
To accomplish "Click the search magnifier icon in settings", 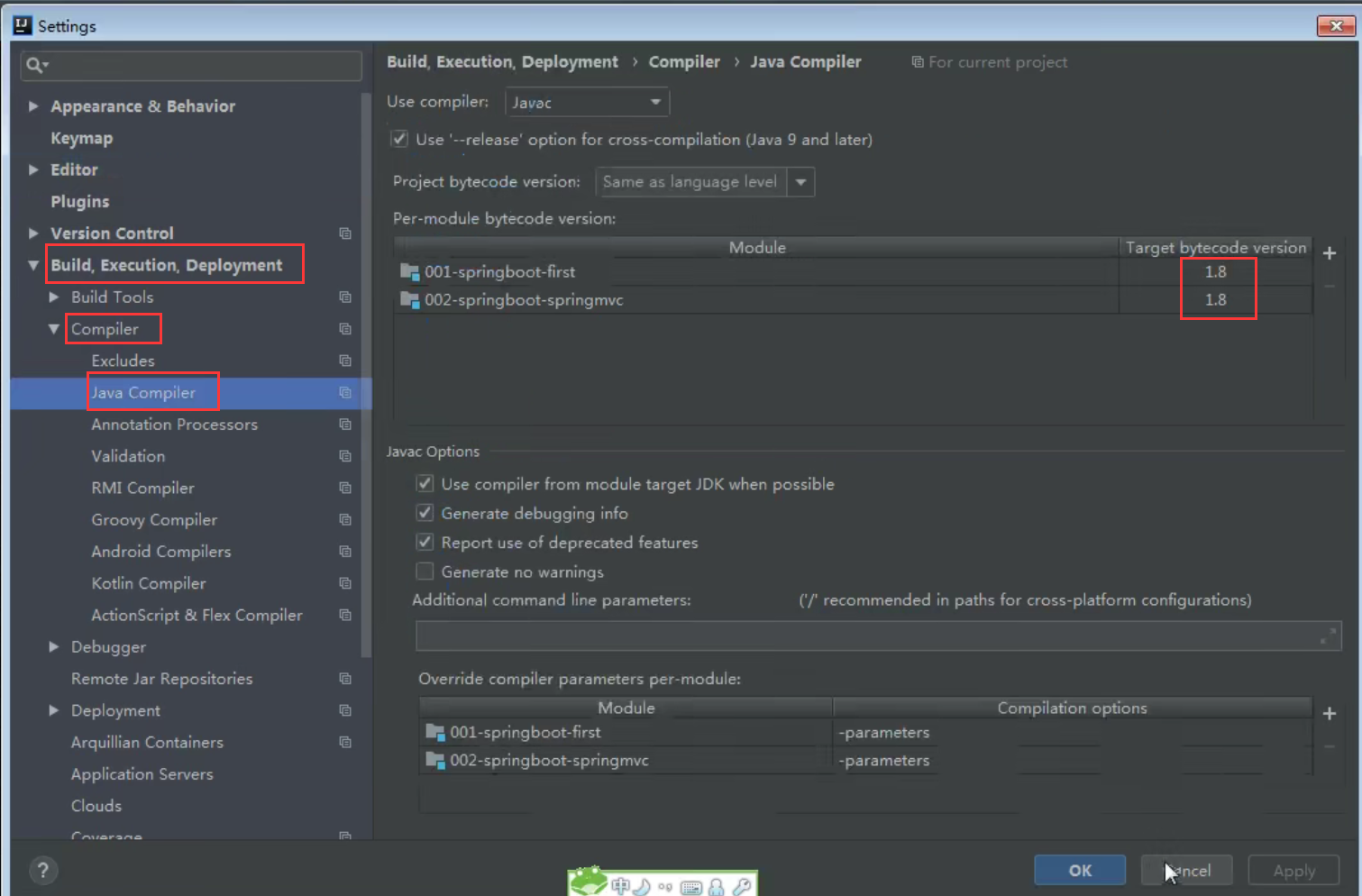I will coord(35,65).
